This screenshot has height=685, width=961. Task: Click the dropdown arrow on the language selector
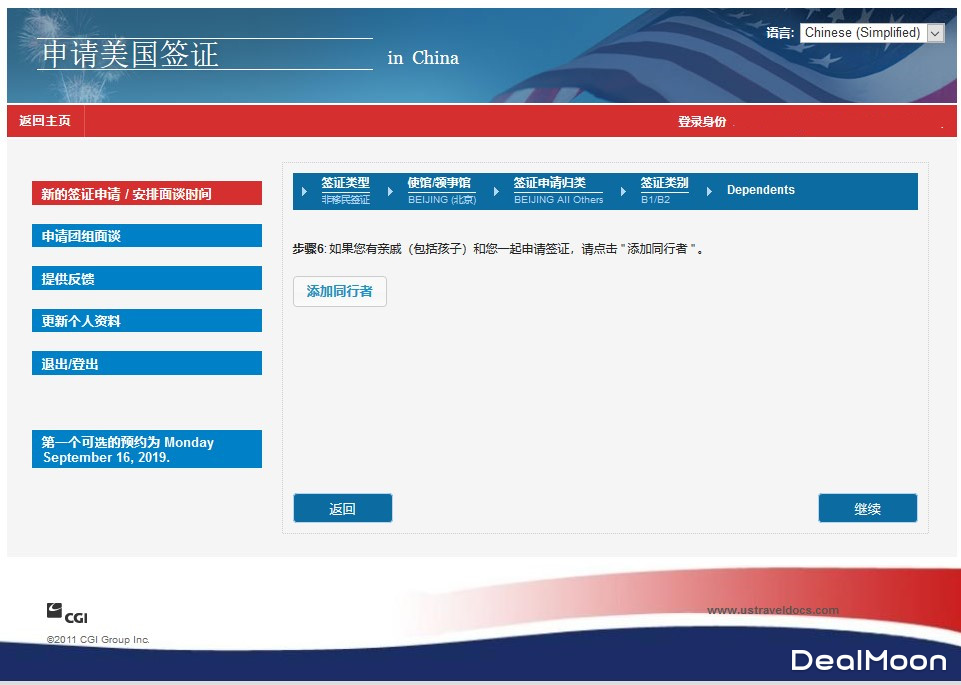[936, 32]
